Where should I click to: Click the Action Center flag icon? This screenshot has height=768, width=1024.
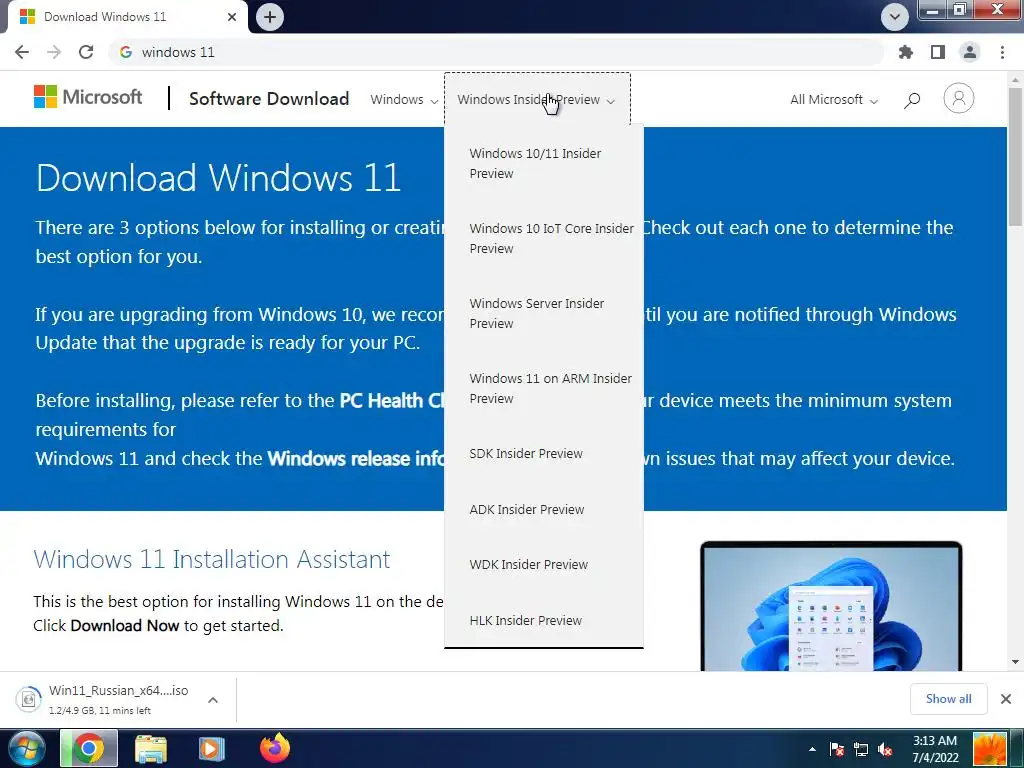click(837, 749)
